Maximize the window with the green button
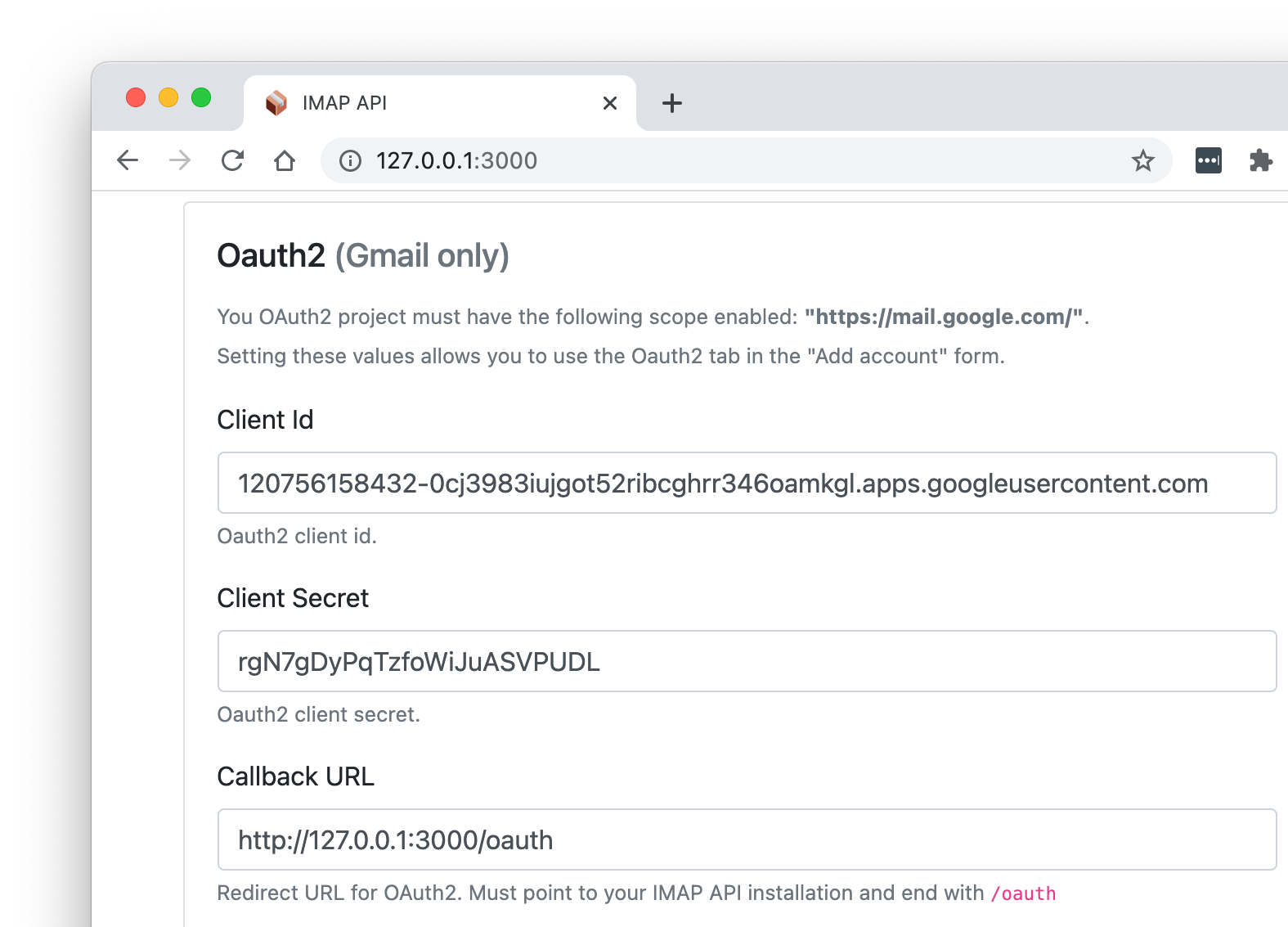 click(201, 97)
